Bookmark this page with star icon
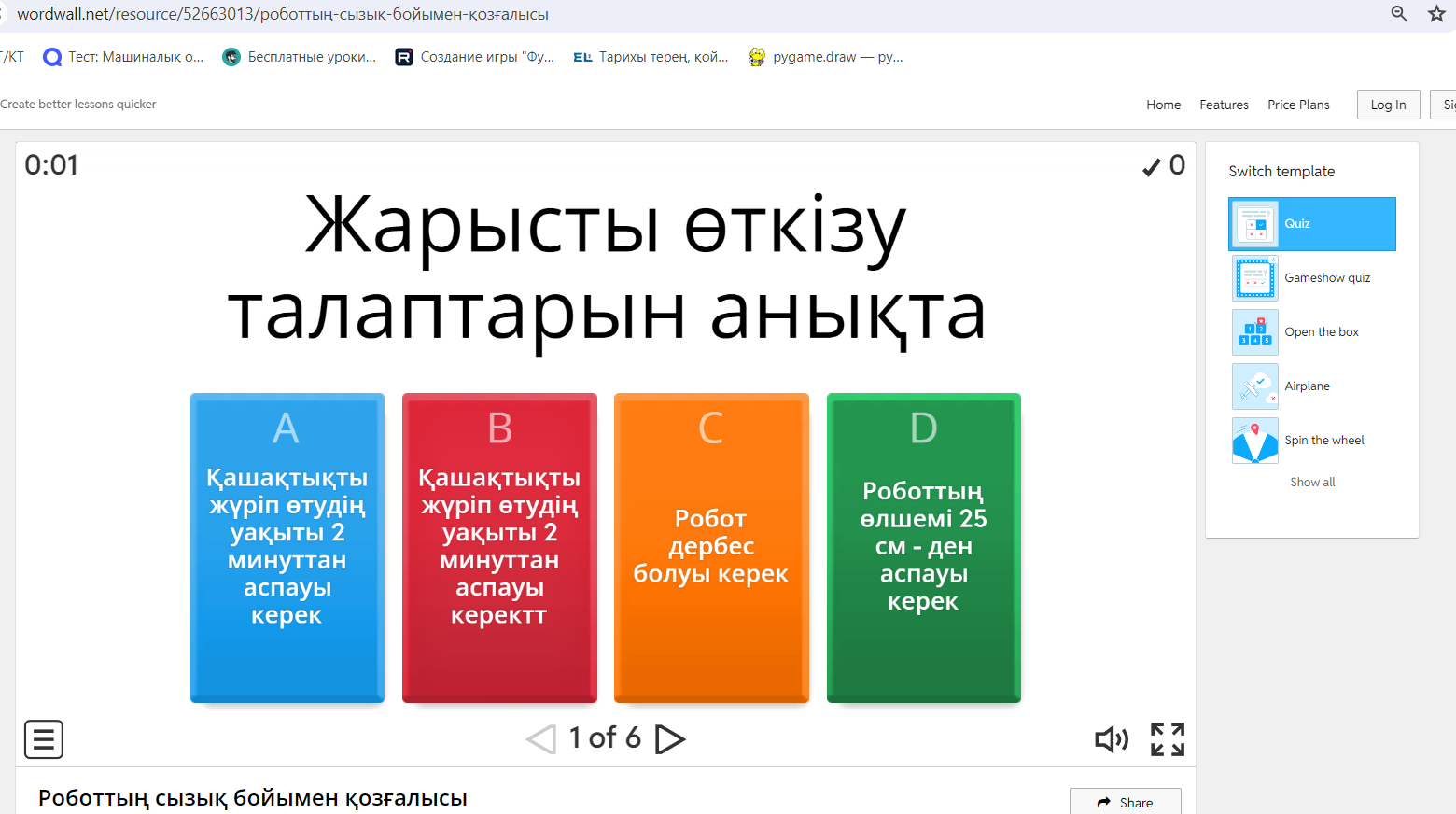 tap(1436, 13)
